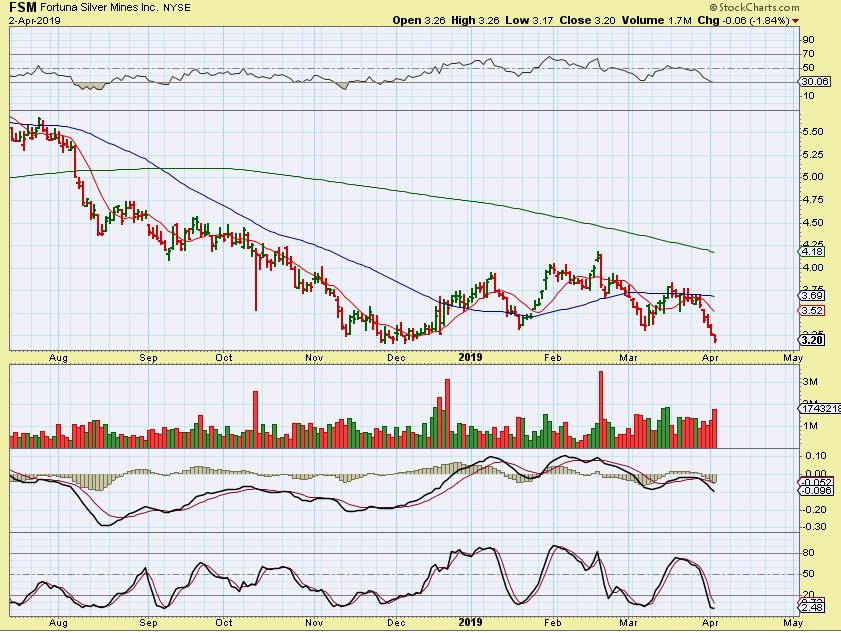This screenshot has height=633, width=841.
Task: Click the May label under the price panel
Action: coord(793,358)
